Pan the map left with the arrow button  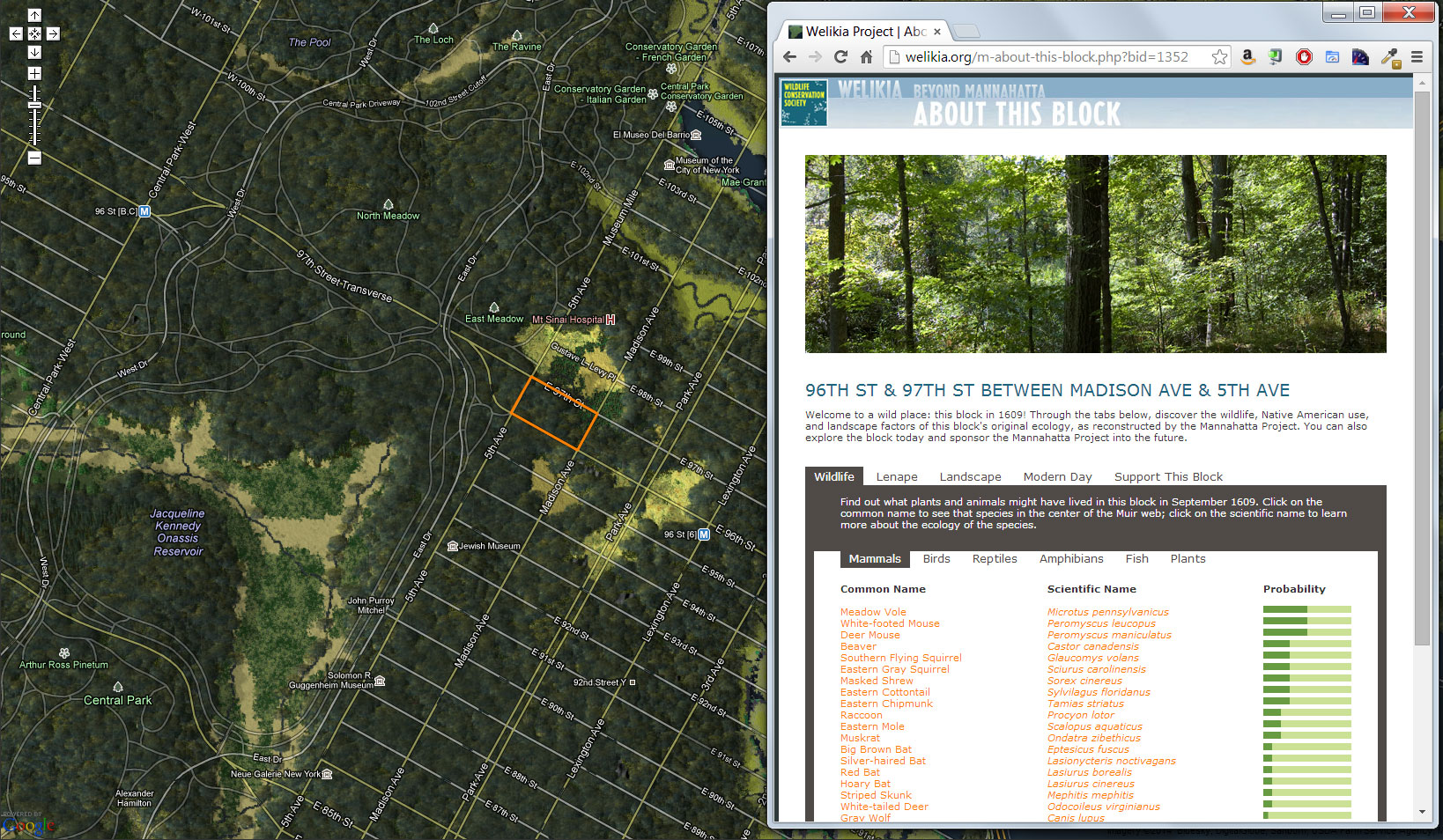[16, 33]
